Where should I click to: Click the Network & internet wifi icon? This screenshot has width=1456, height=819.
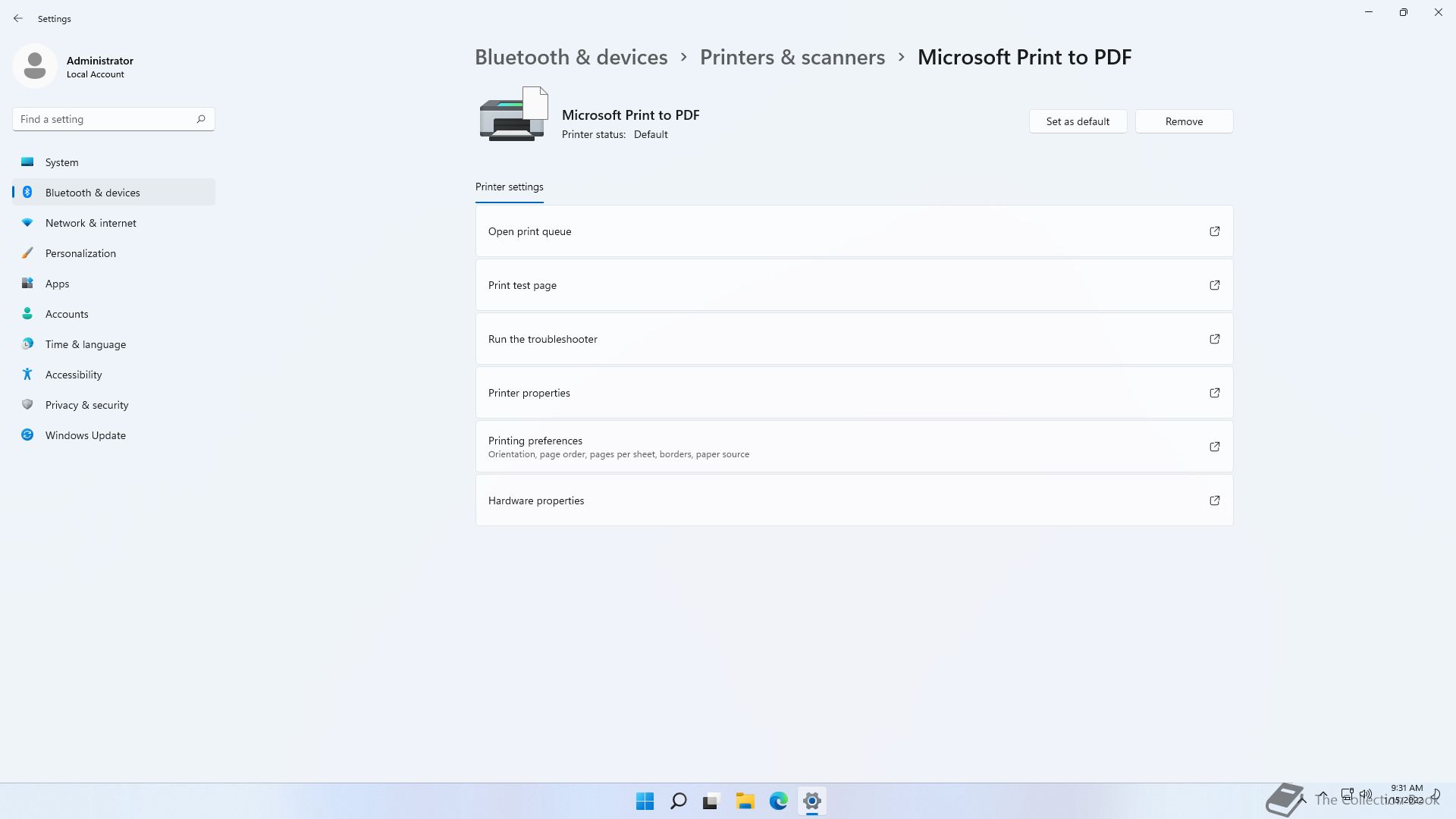point(27,222)
